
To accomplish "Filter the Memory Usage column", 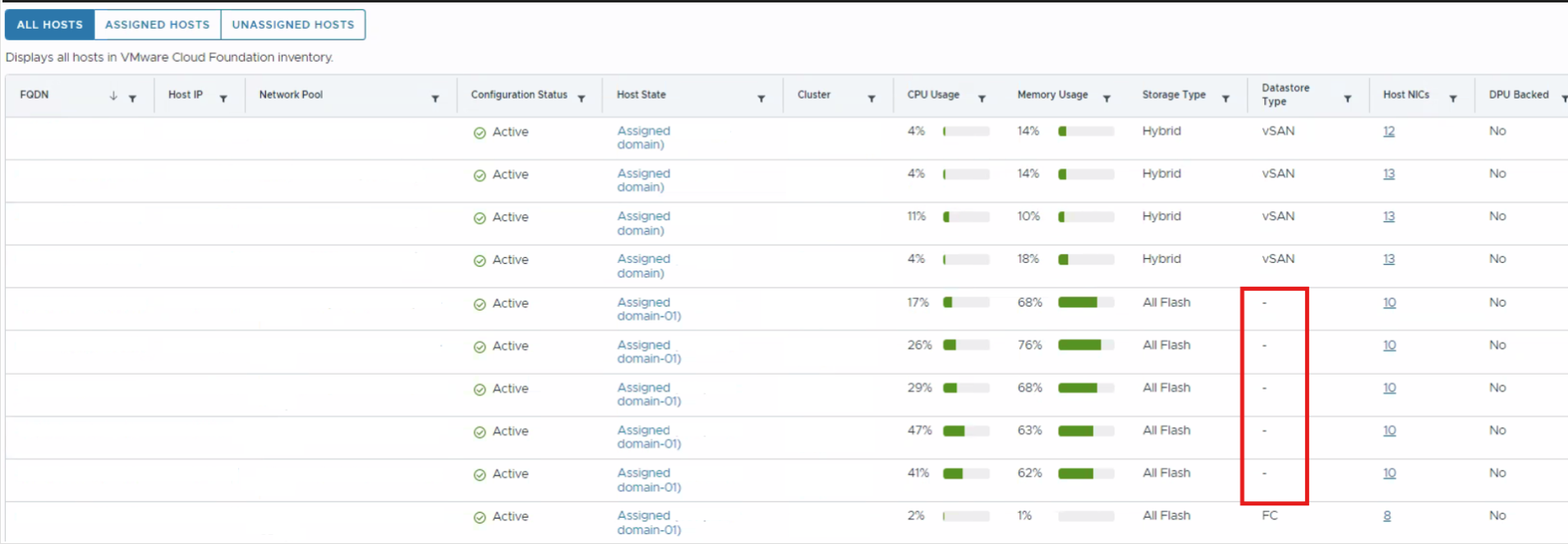I will (1106, 99).
